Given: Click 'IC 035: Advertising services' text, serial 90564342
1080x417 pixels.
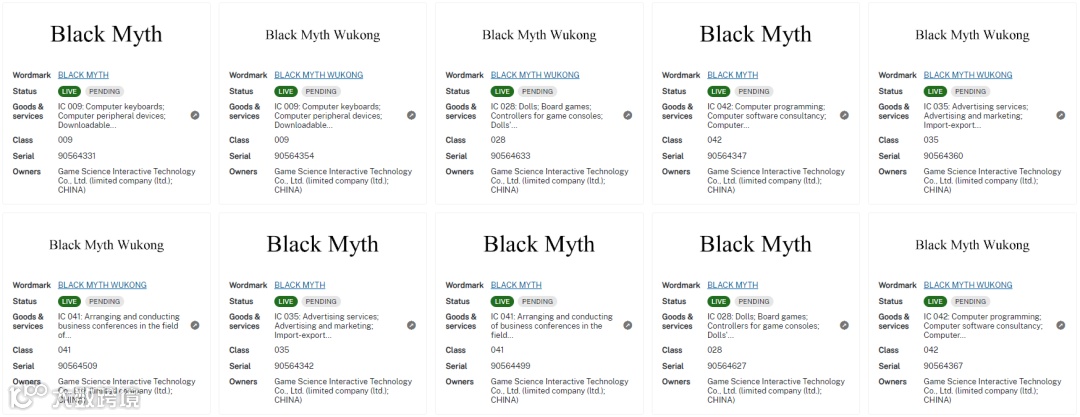Looking at the screenshot, I should point(326,326).
